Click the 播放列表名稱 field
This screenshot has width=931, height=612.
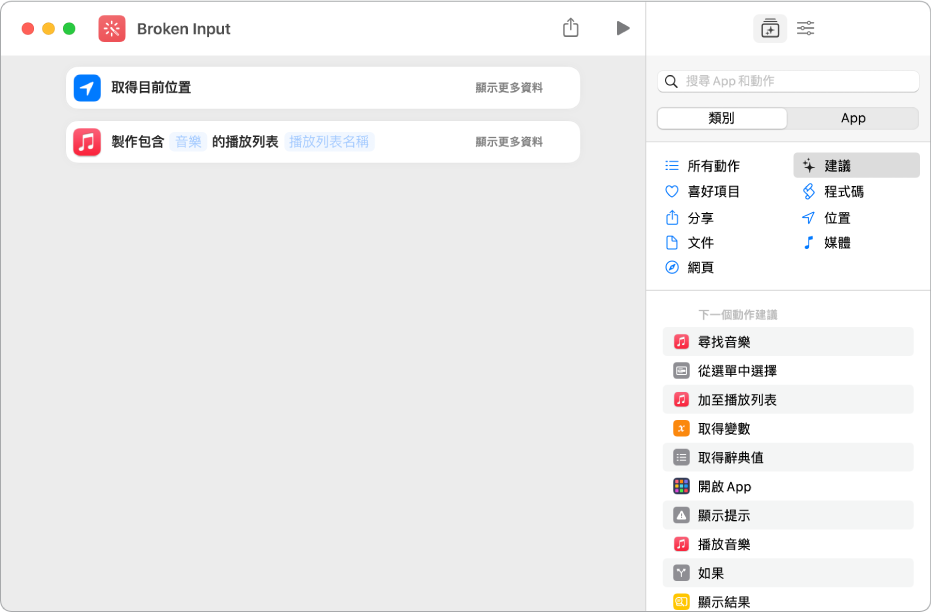(329, 142)
